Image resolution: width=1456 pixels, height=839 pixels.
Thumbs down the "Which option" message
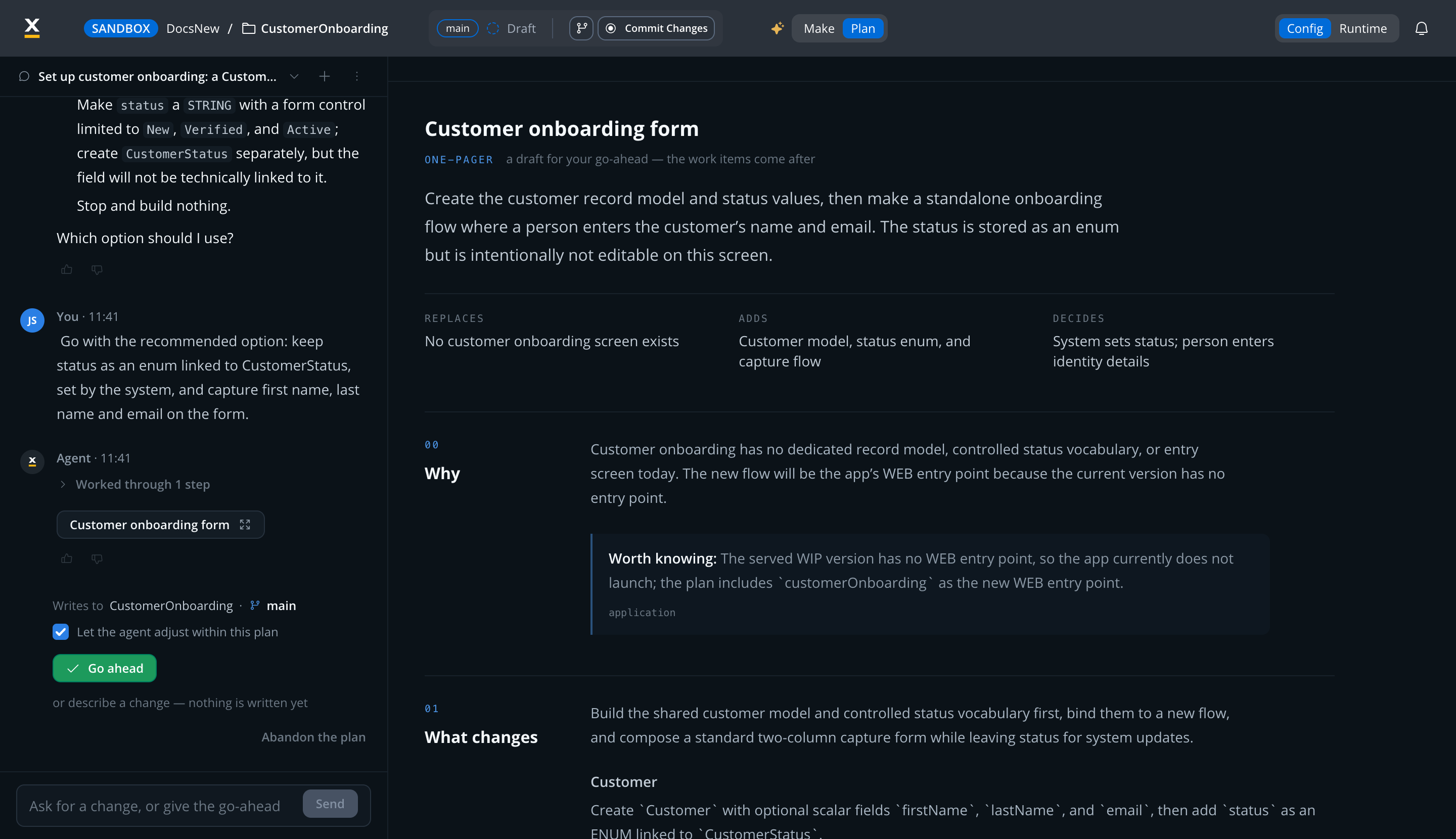(97, 269)
